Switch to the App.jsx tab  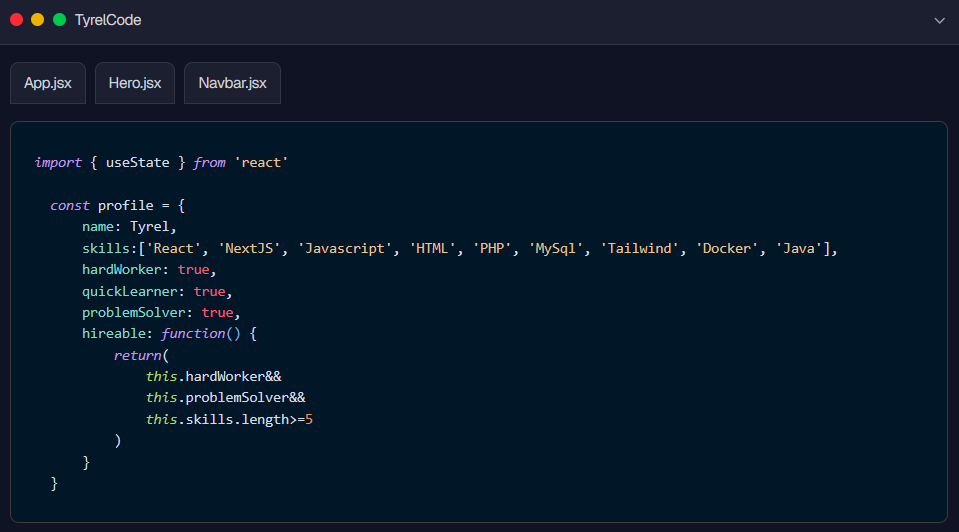pos(48,83)
